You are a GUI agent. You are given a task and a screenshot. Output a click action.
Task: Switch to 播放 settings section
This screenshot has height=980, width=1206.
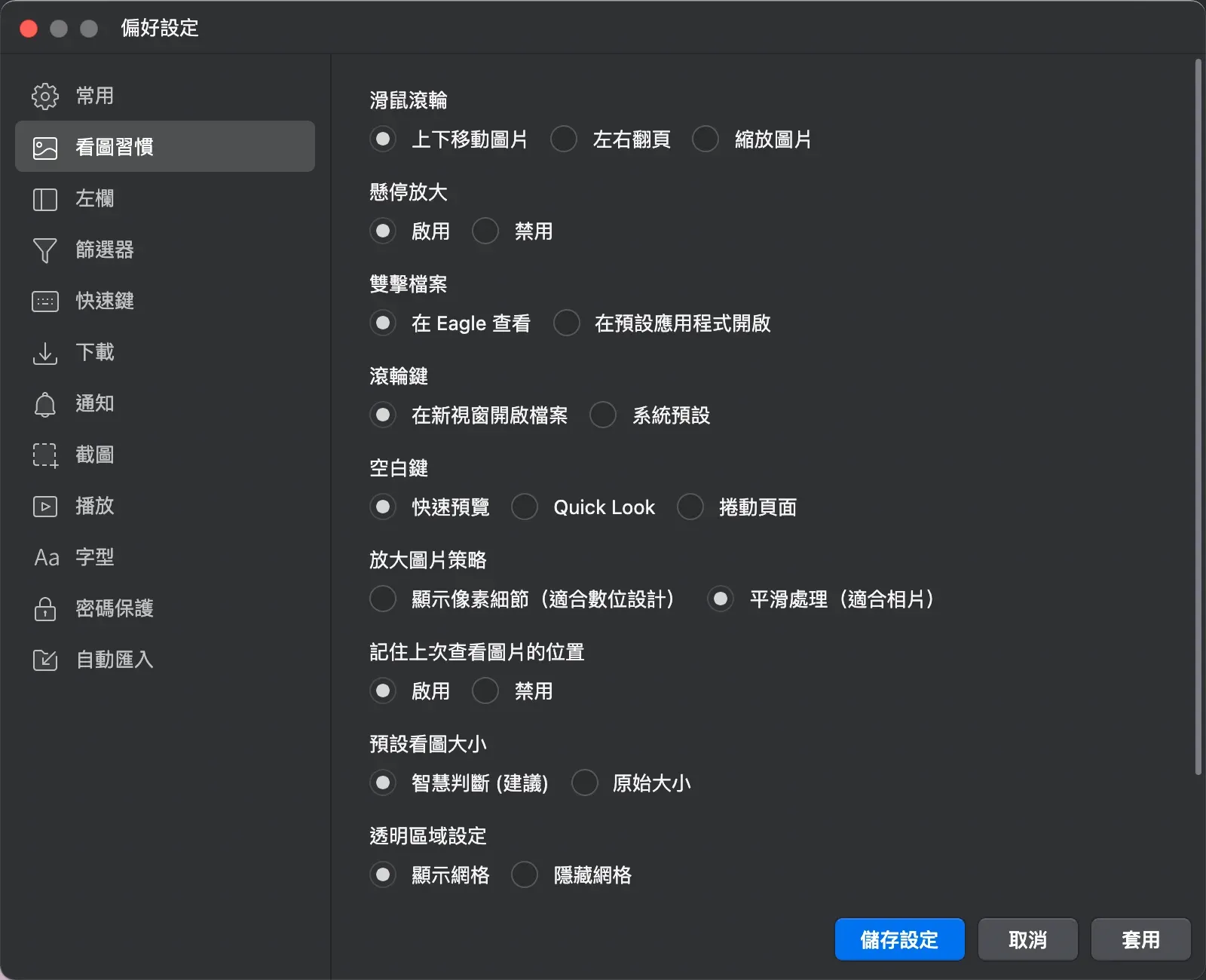pyautogui.click(x=165, y=507)
